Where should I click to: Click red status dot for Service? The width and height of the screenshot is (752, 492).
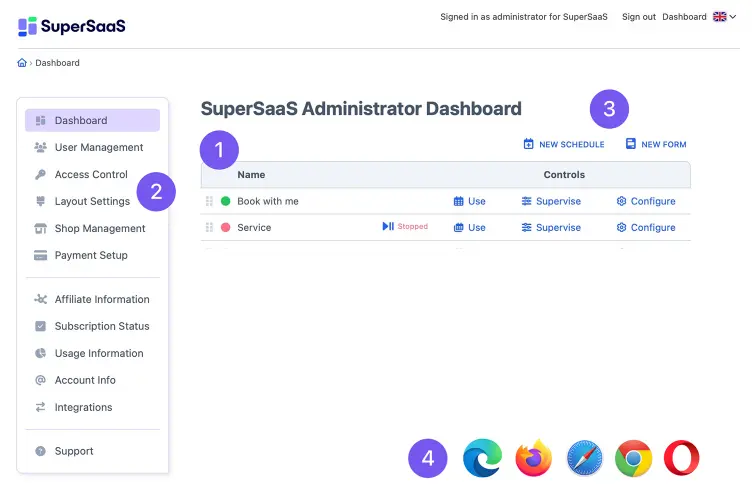(225, 228)
